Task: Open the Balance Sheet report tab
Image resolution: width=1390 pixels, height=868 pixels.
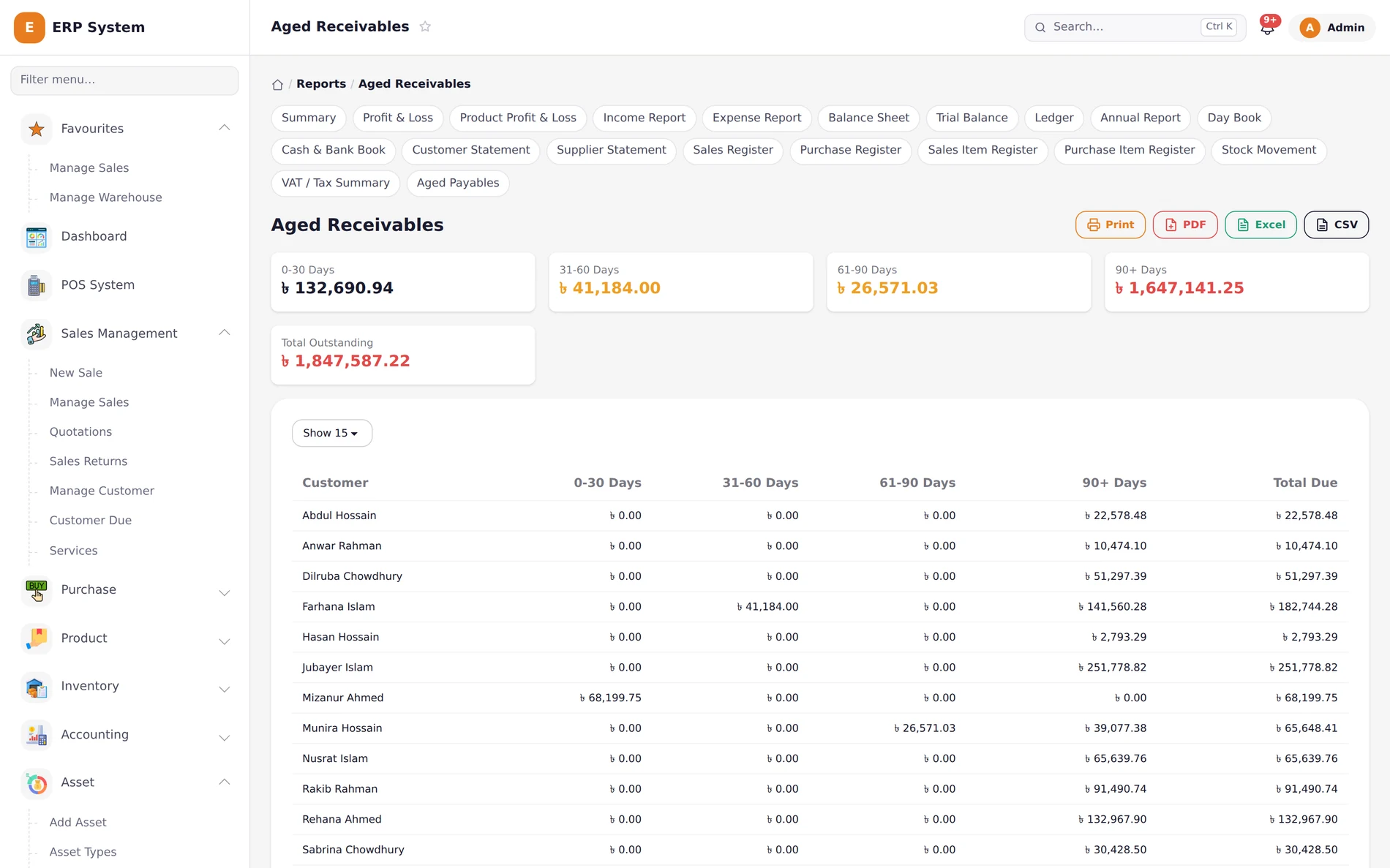Action: [x=868, y=118]
